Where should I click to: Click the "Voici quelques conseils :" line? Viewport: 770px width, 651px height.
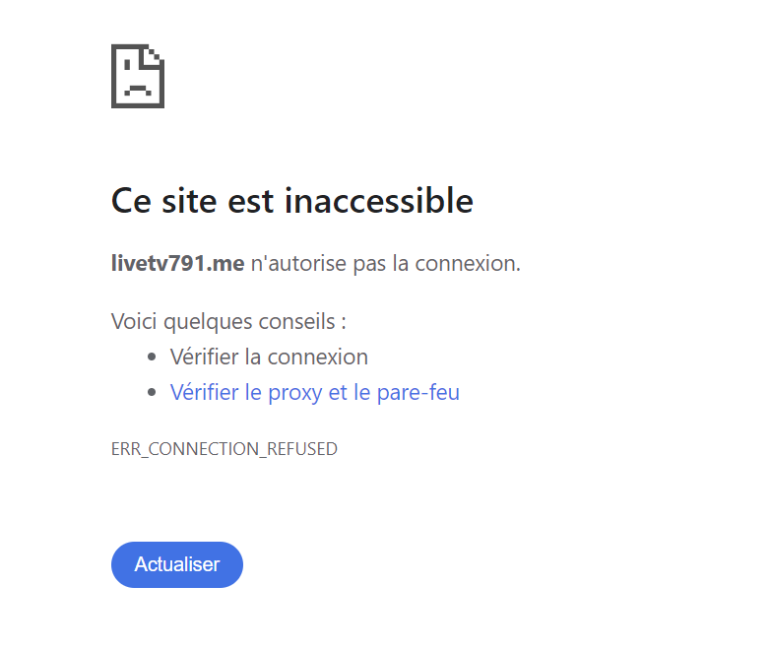(229, 322)
